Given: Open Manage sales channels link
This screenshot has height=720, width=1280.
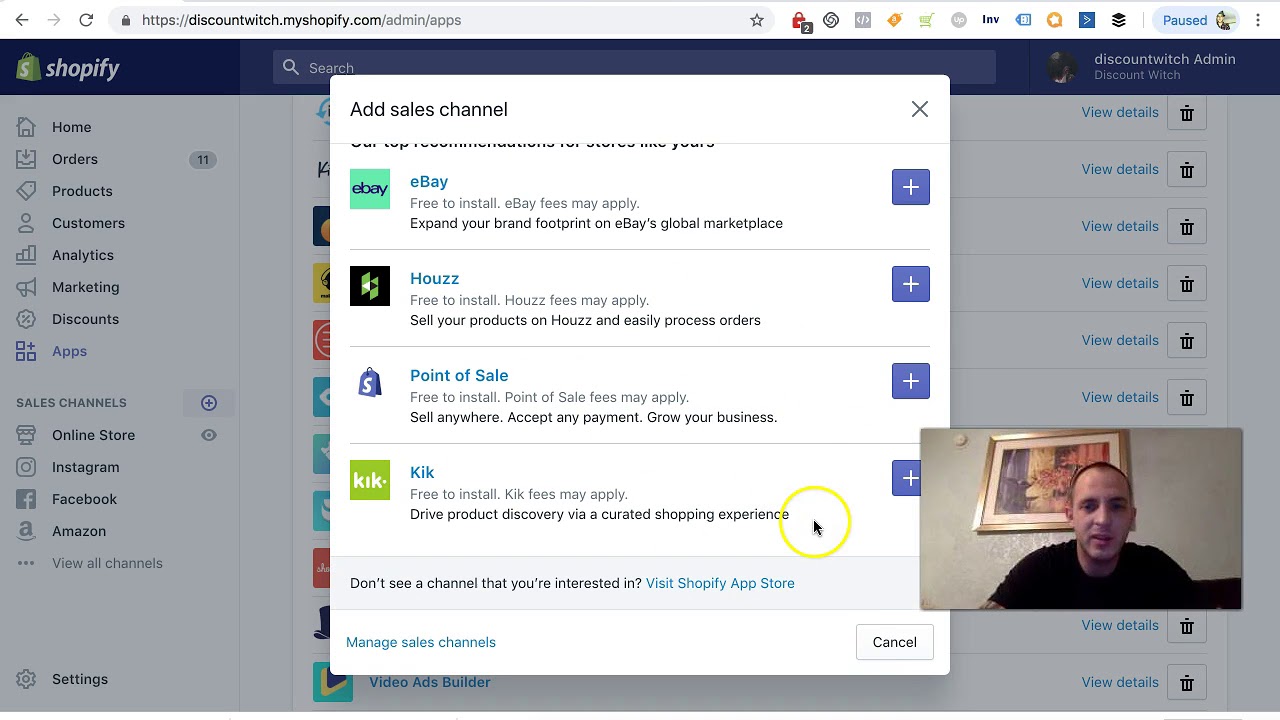Looking at the screenshot, I should point(421,642).
